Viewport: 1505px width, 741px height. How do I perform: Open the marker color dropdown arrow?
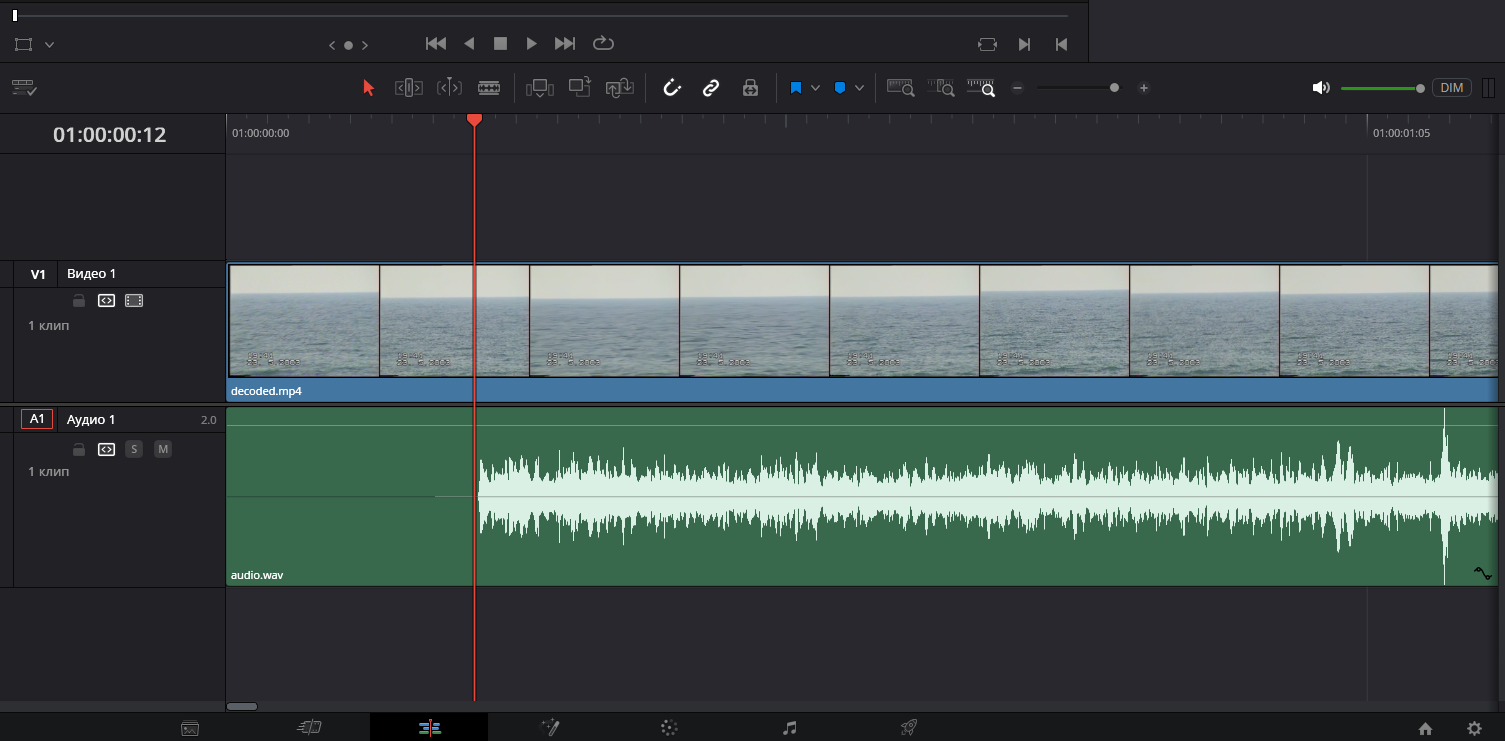click(x=859, y=88)
